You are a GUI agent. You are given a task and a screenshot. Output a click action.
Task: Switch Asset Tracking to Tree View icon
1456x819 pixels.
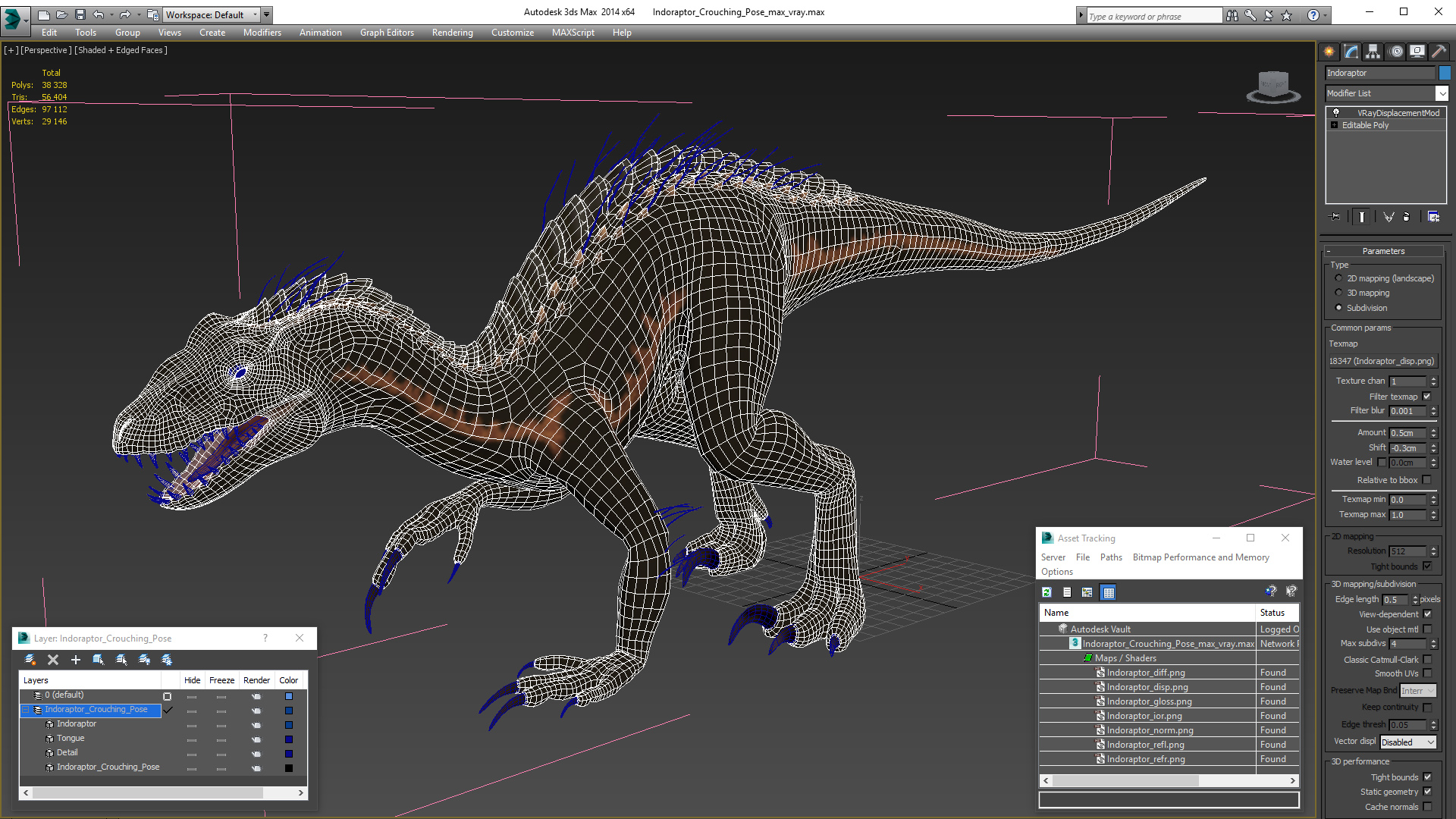coord(1087,592)
